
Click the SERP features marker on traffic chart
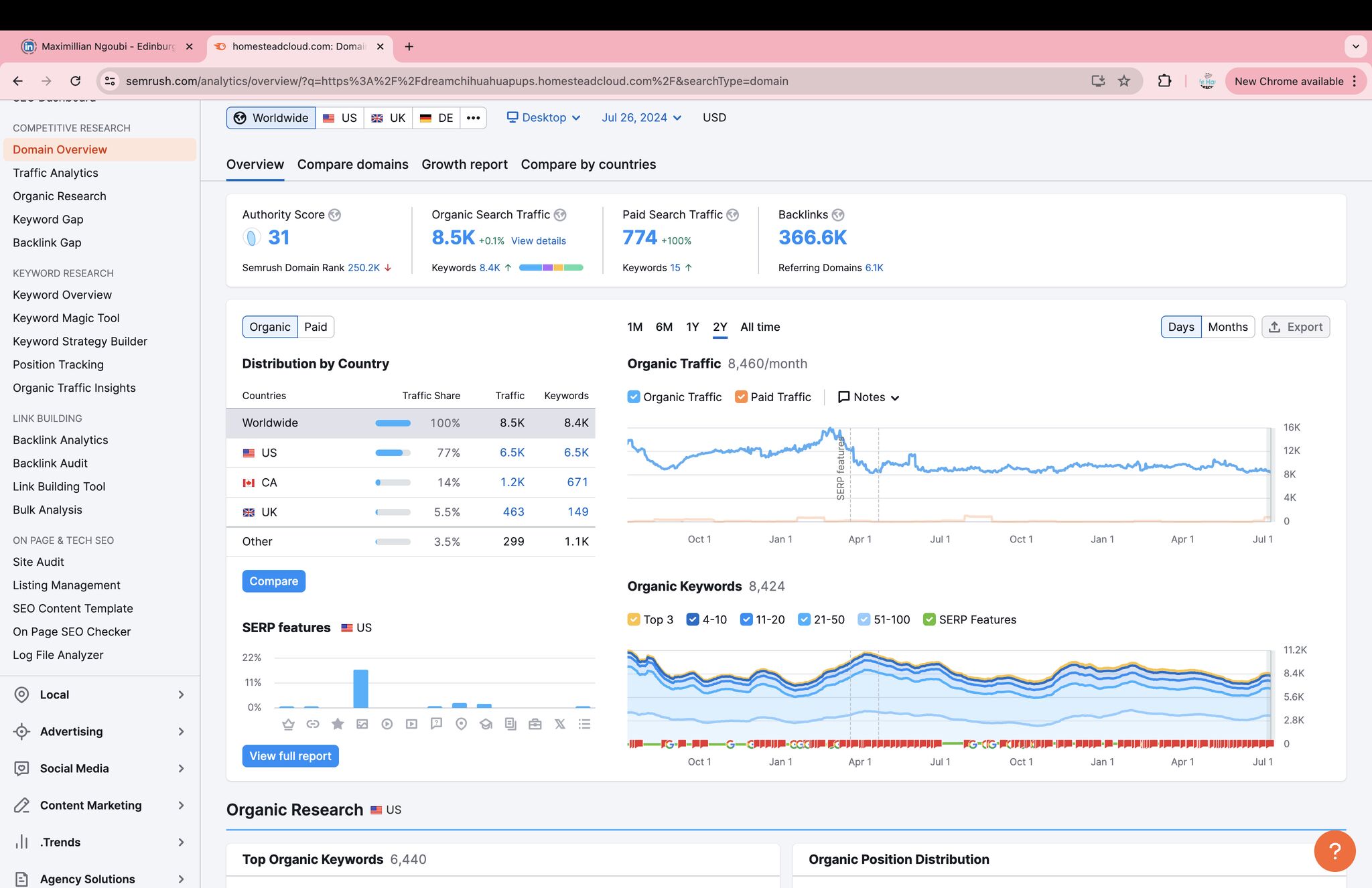(x=841, y=468)
